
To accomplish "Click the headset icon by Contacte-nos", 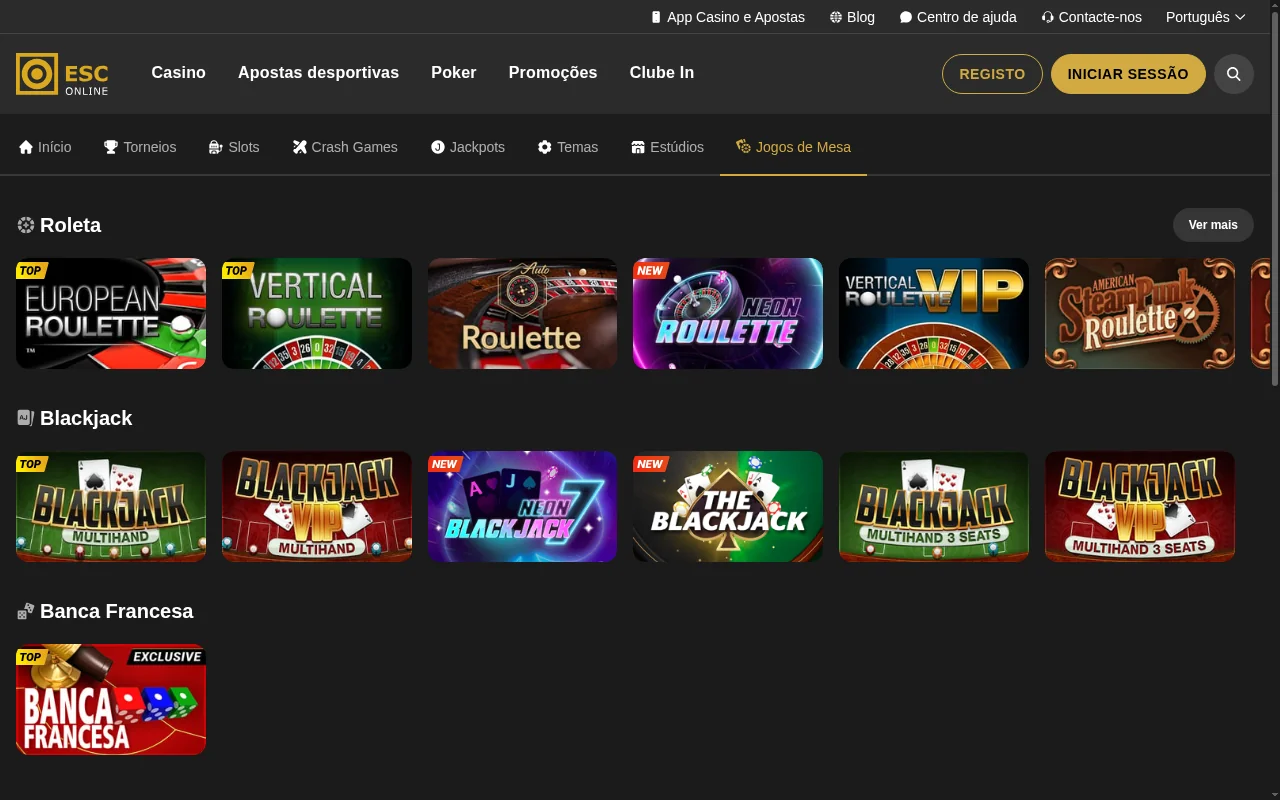I will (x=1048, y=17).
